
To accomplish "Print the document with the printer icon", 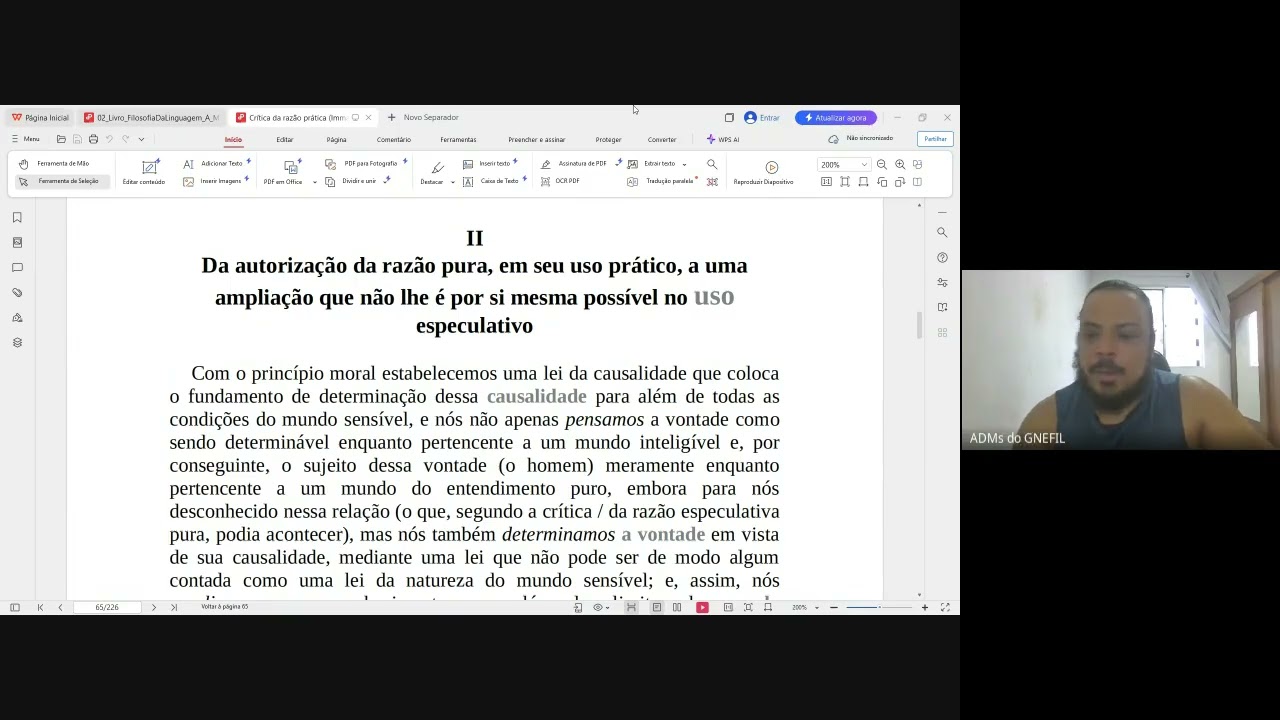I will [x=93, y=139].
